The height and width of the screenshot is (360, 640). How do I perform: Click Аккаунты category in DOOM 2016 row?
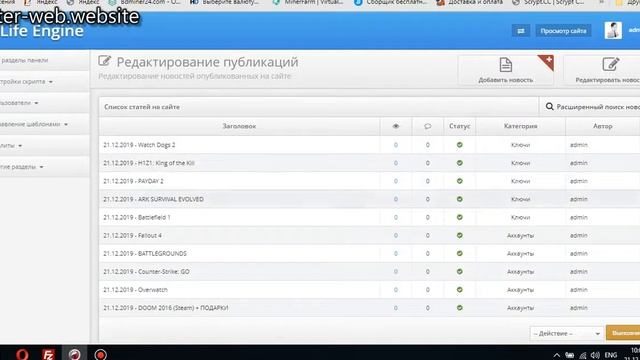tap(520, 308)
